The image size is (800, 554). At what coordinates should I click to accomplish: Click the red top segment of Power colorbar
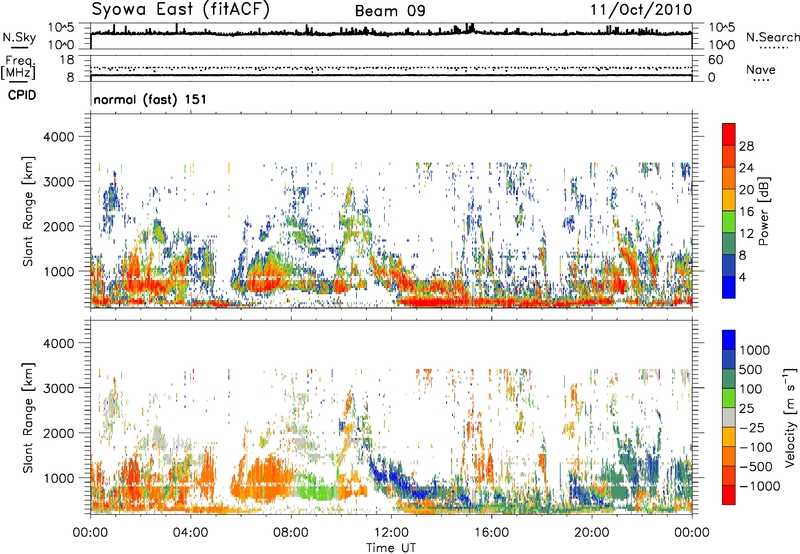coord(729,135)
